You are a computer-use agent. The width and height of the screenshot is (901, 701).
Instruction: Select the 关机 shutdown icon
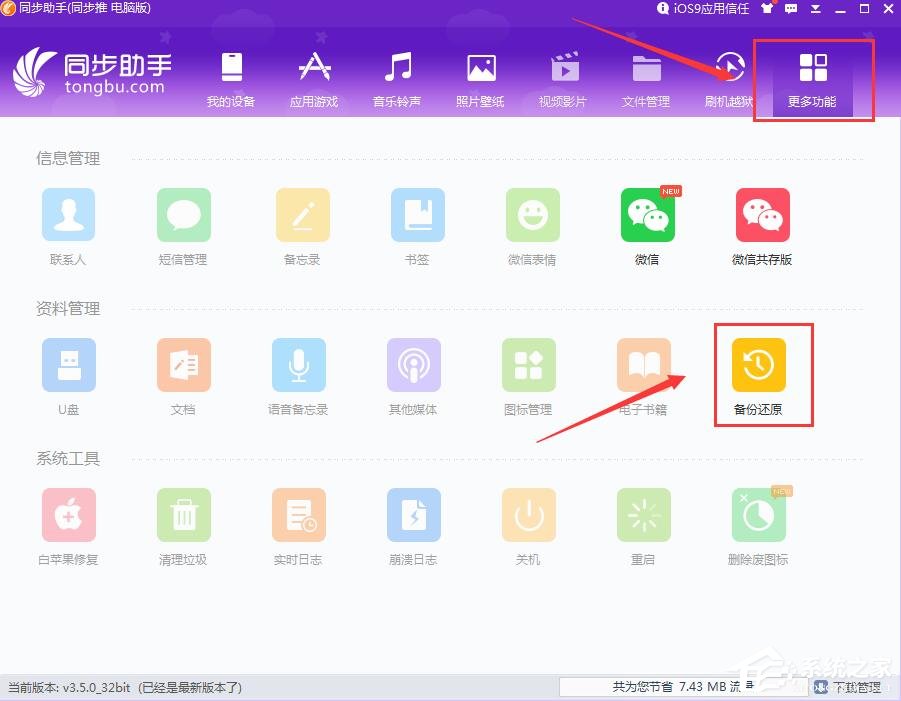[x=529, y=515]
